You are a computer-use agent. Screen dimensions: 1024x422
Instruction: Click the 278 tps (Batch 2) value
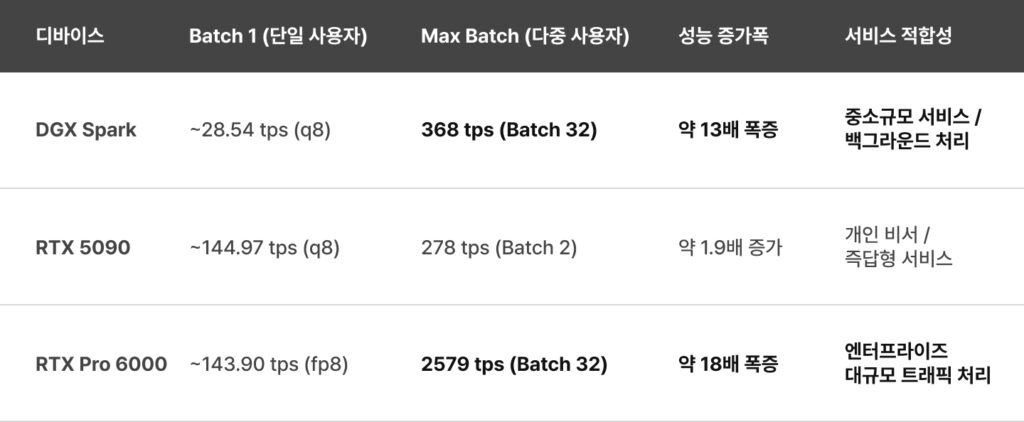(499, 247)
